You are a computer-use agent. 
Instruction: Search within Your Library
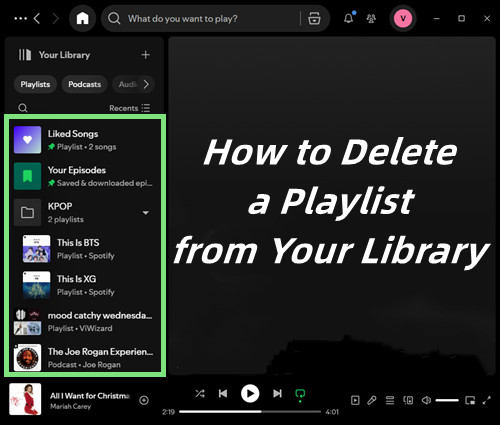(x=23, y=108)
